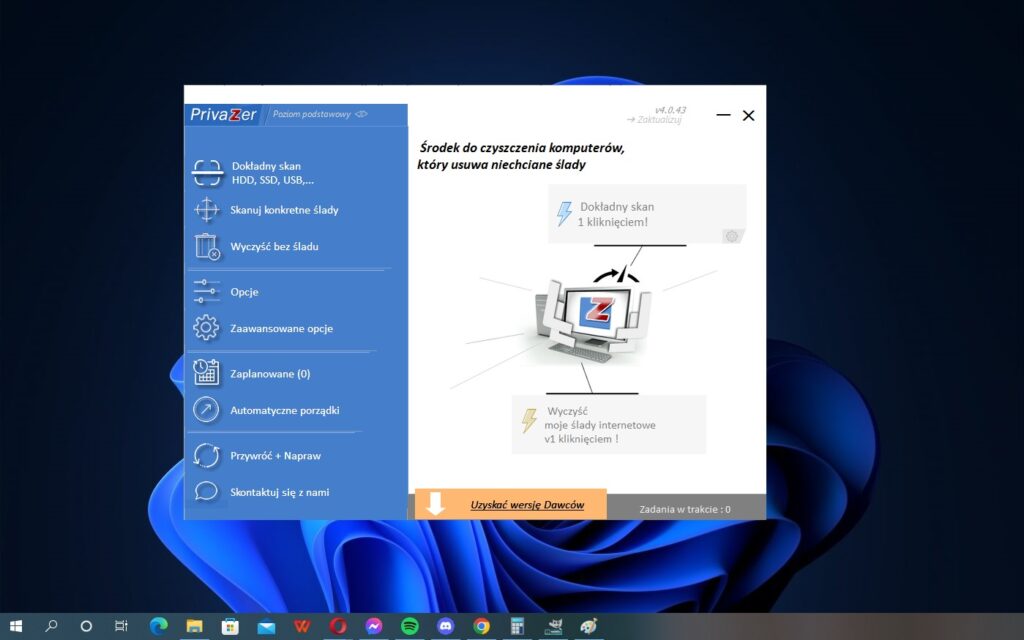Click Uzyskać wersję Dawców link
1024x640 pixels.
pos(527,505)
